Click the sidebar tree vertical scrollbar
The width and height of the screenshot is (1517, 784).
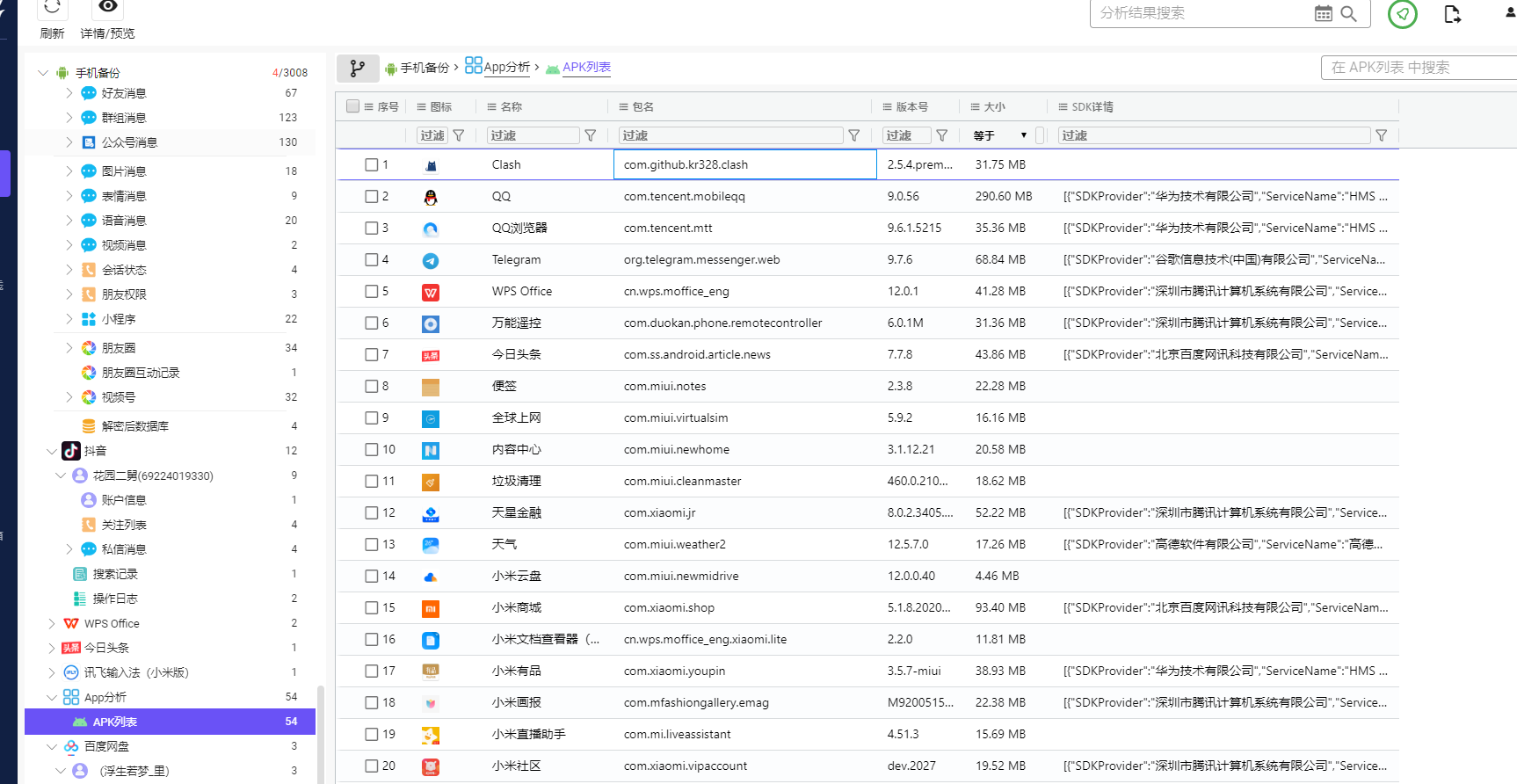click(x=320, y=734)
